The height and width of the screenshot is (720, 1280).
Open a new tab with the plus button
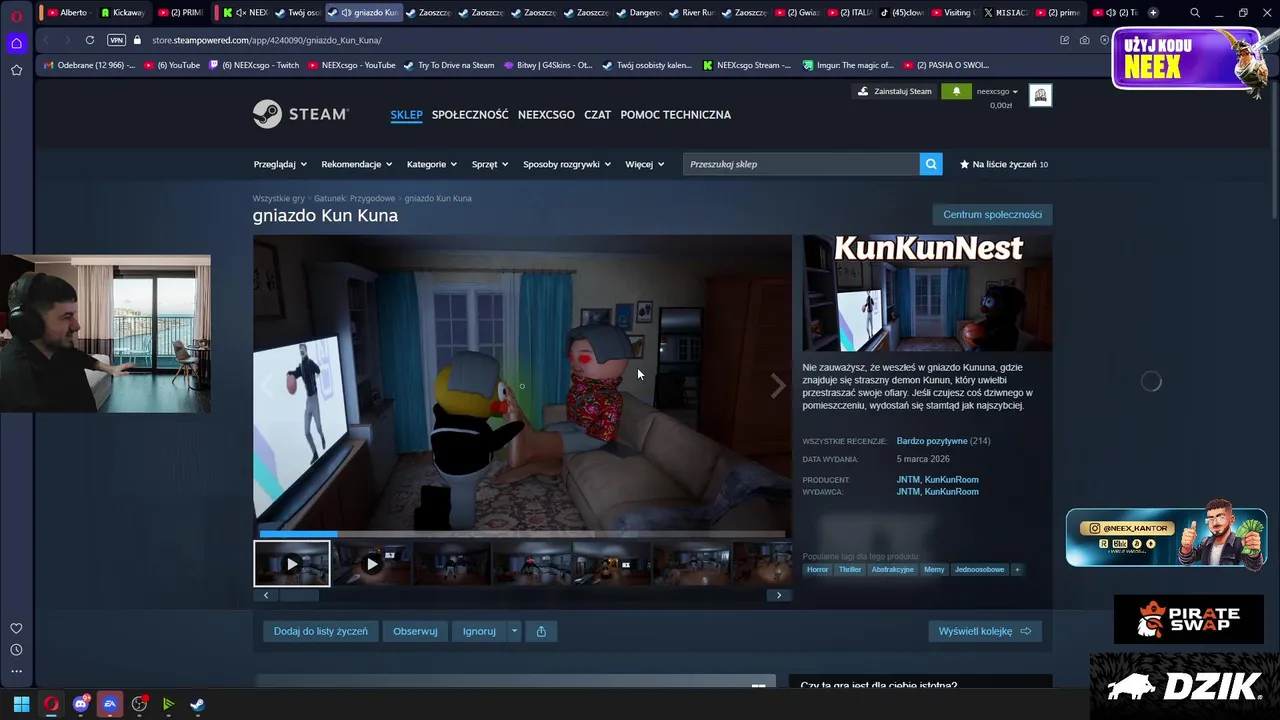1153,12
